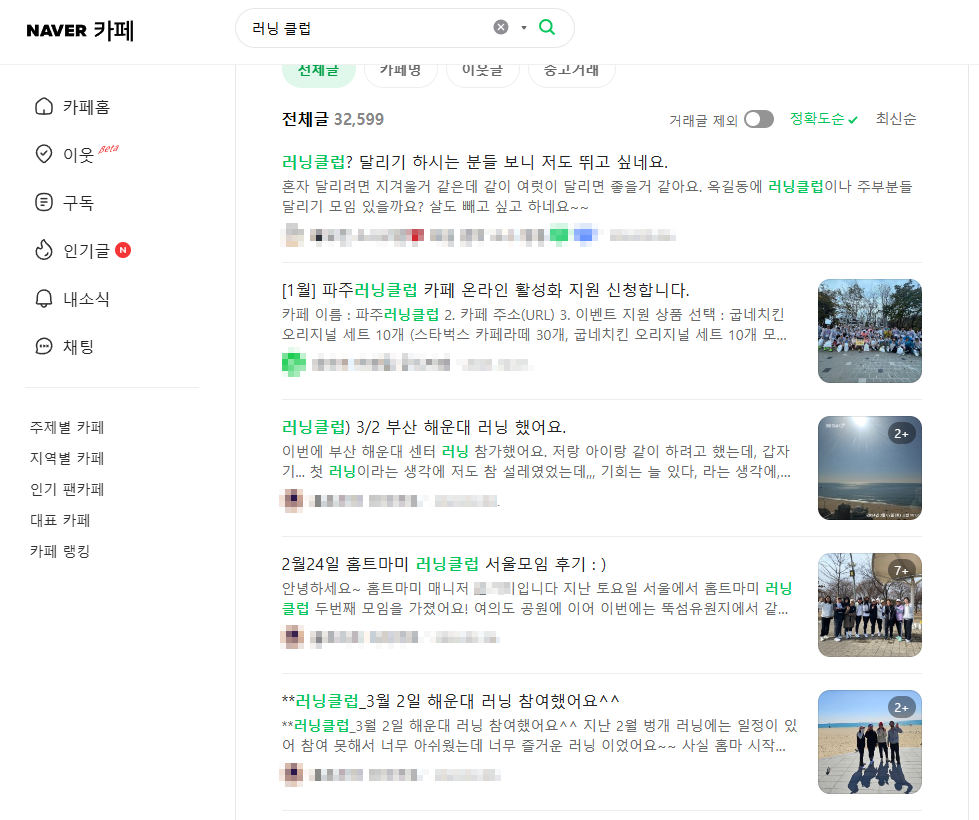Open the 카페 랭킹 link
This screenshot has height=820, width=979.
pyautogui.click(x=60, y=551)
